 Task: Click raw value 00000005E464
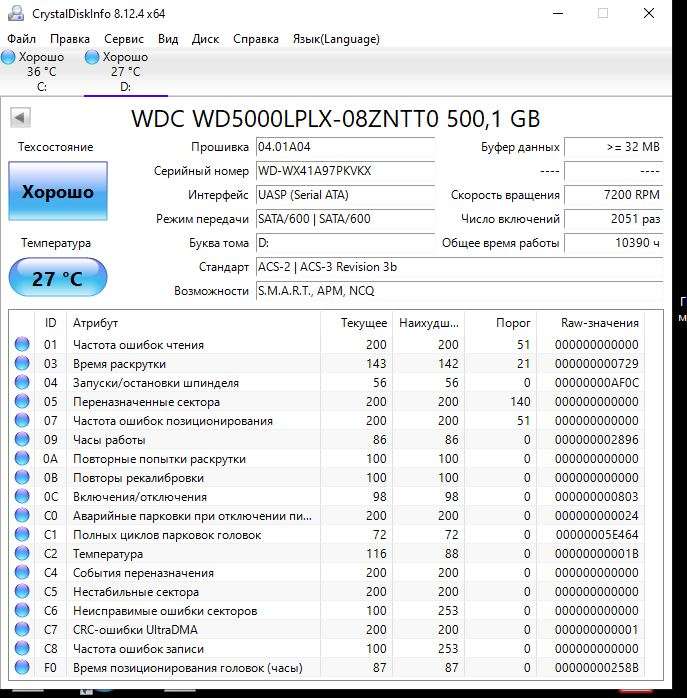597,535
